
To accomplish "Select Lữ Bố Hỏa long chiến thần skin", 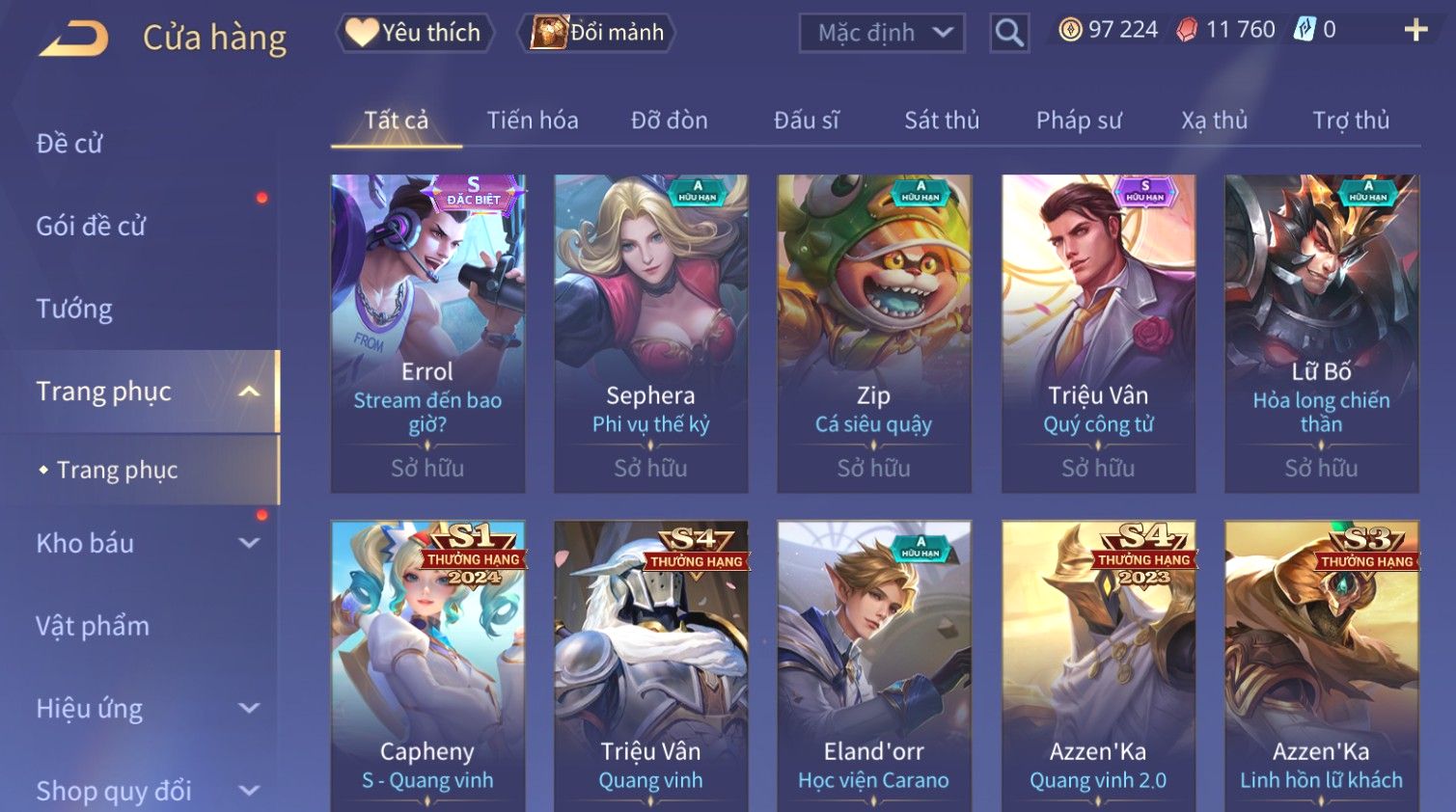I will 1321,334.
